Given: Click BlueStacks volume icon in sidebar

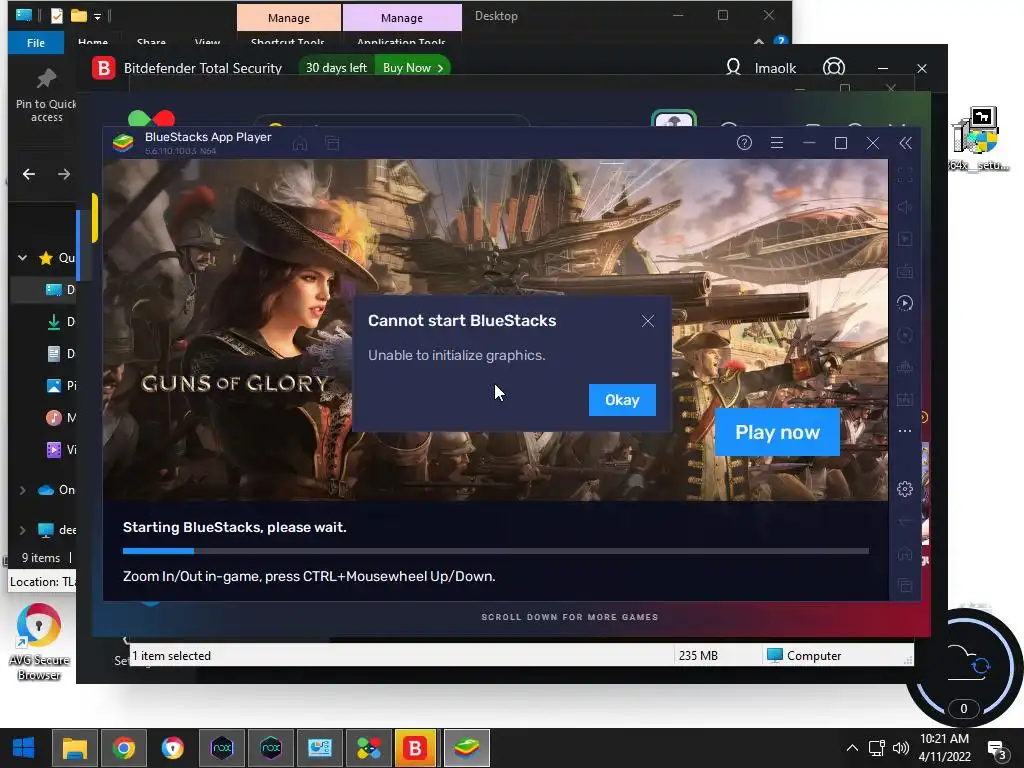Looking at the screenshot, I should [904, 207].
